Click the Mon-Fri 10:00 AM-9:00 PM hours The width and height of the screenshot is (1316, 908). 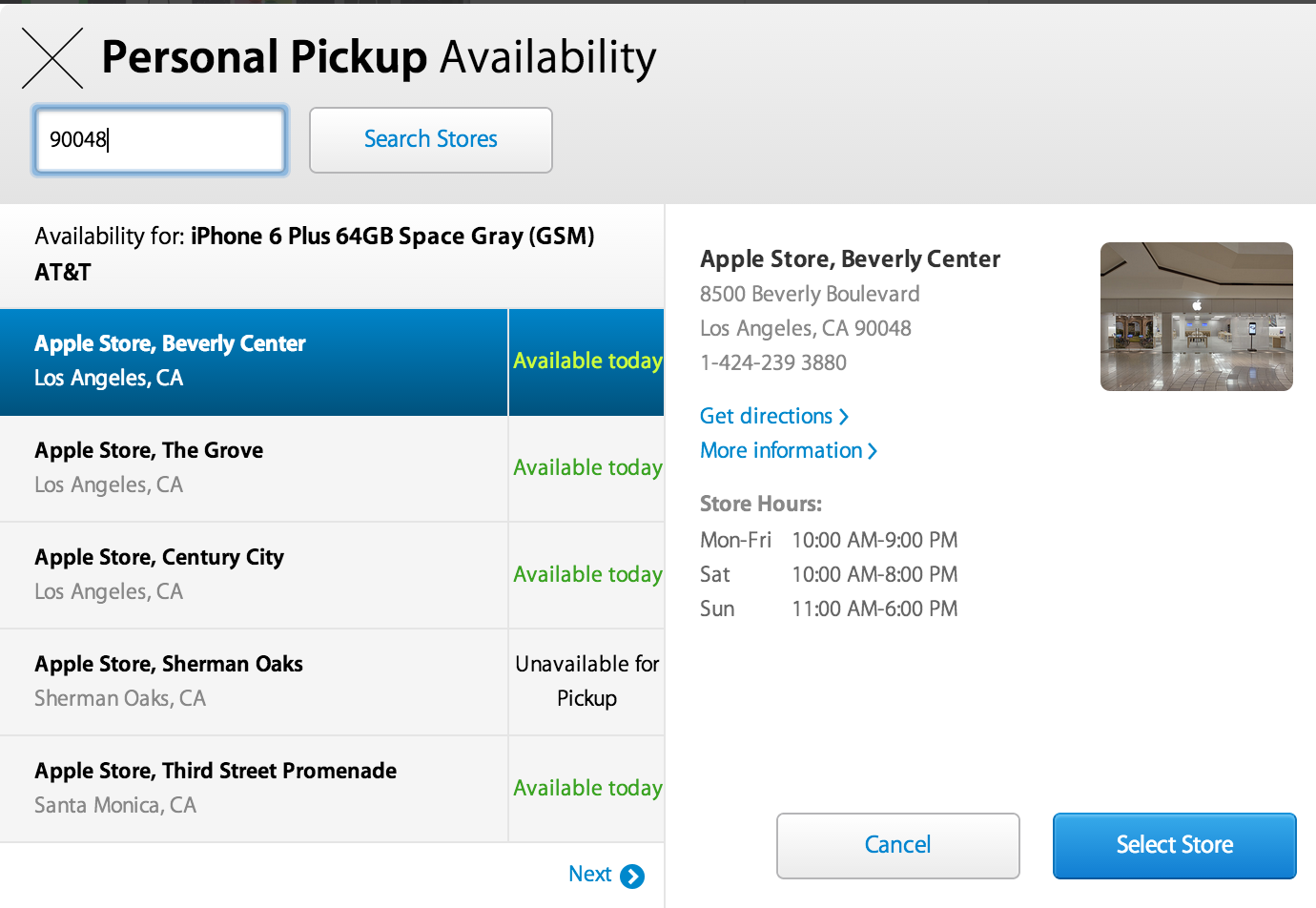[829, 540]
